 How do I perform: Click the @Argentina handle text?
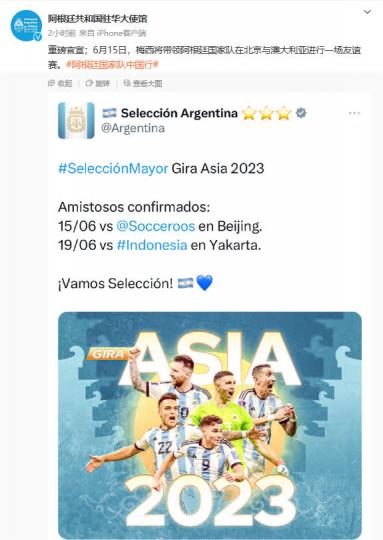click(133, 128)
